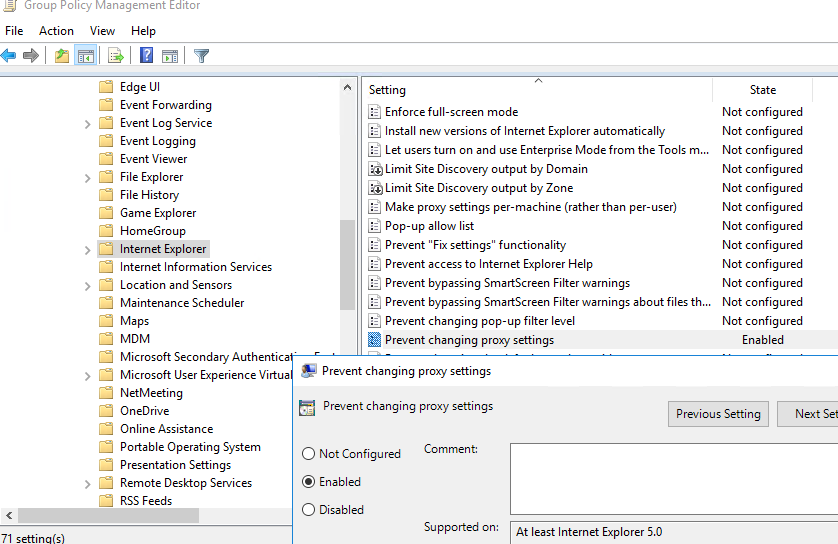Click inside the Comment text box

tap(672, 478)
